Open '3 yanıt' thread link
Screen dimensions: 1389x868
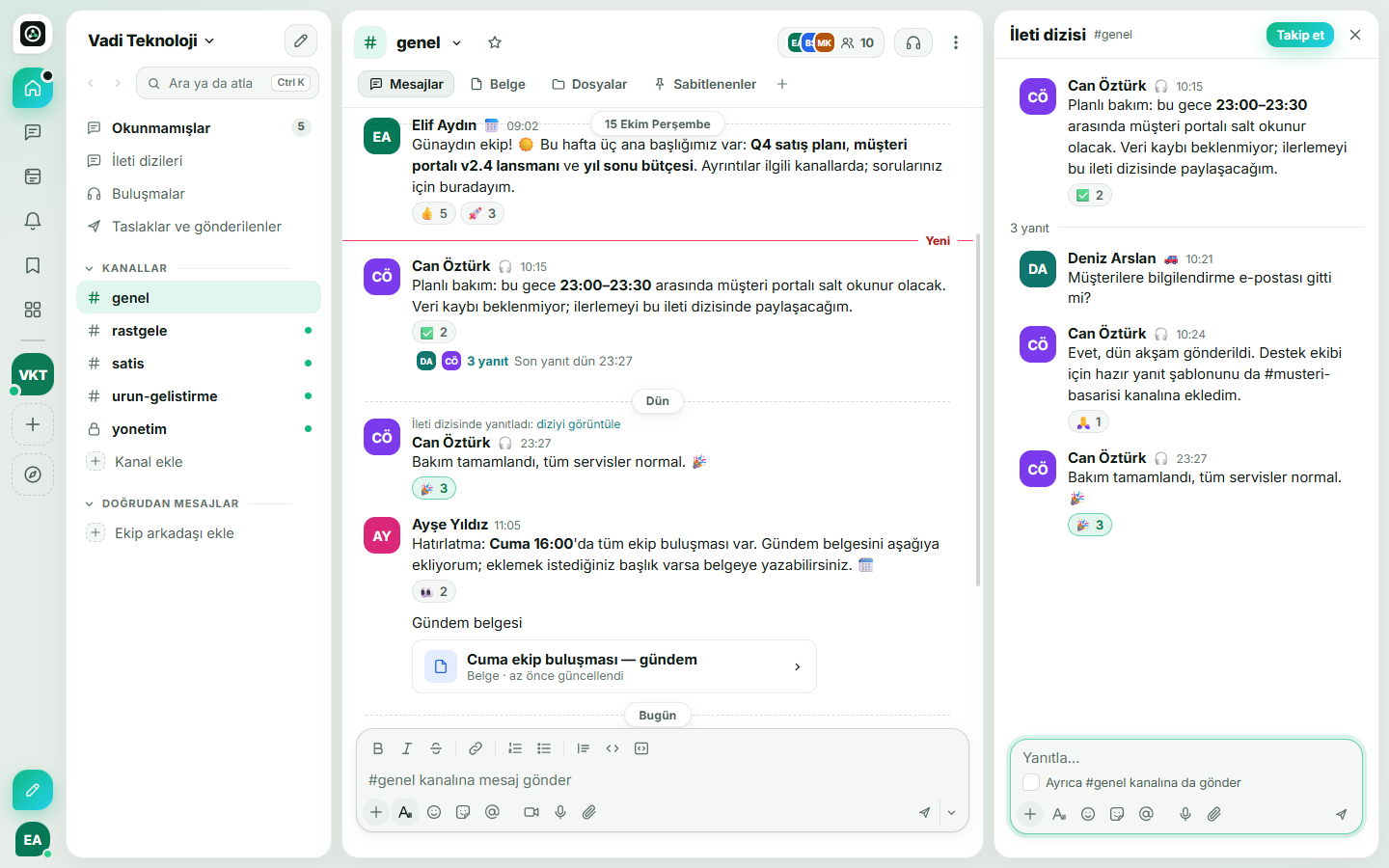[487, 361]
